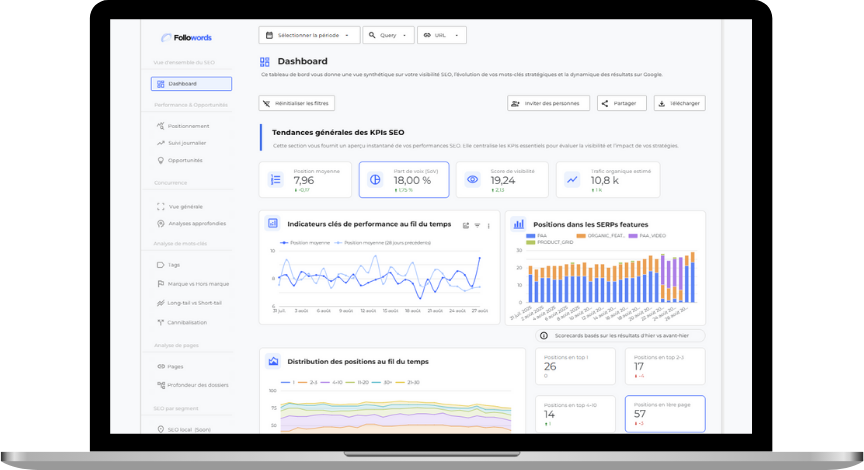This screenshot has height=470, width=864.
Task: Select the Part de voix (SoV) KPI card
Action: click(x=403, y=180)
